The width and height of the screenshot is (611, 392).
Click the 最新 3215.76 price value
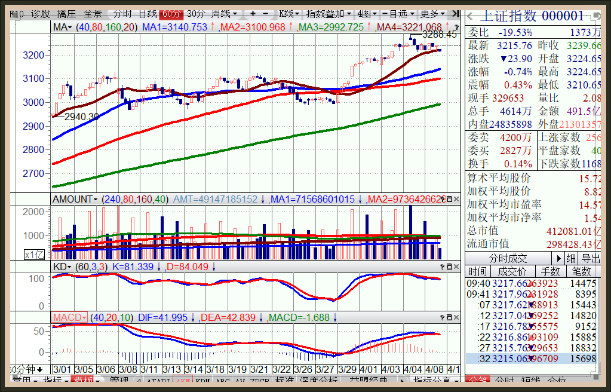click(514, 46)
